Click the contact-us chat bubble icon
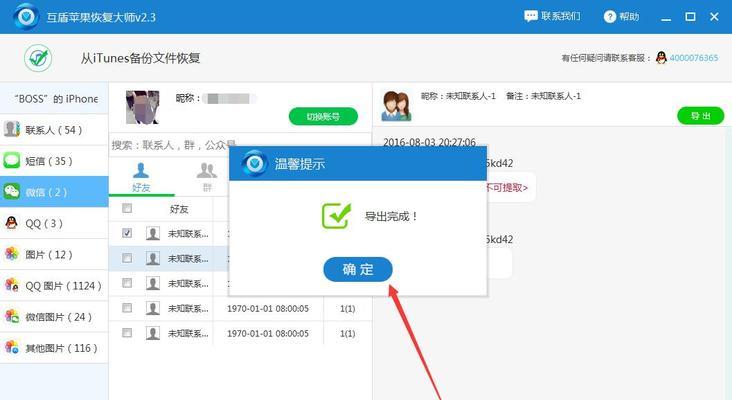The width and height of the screenshot is (732, 400). [531, 16]
